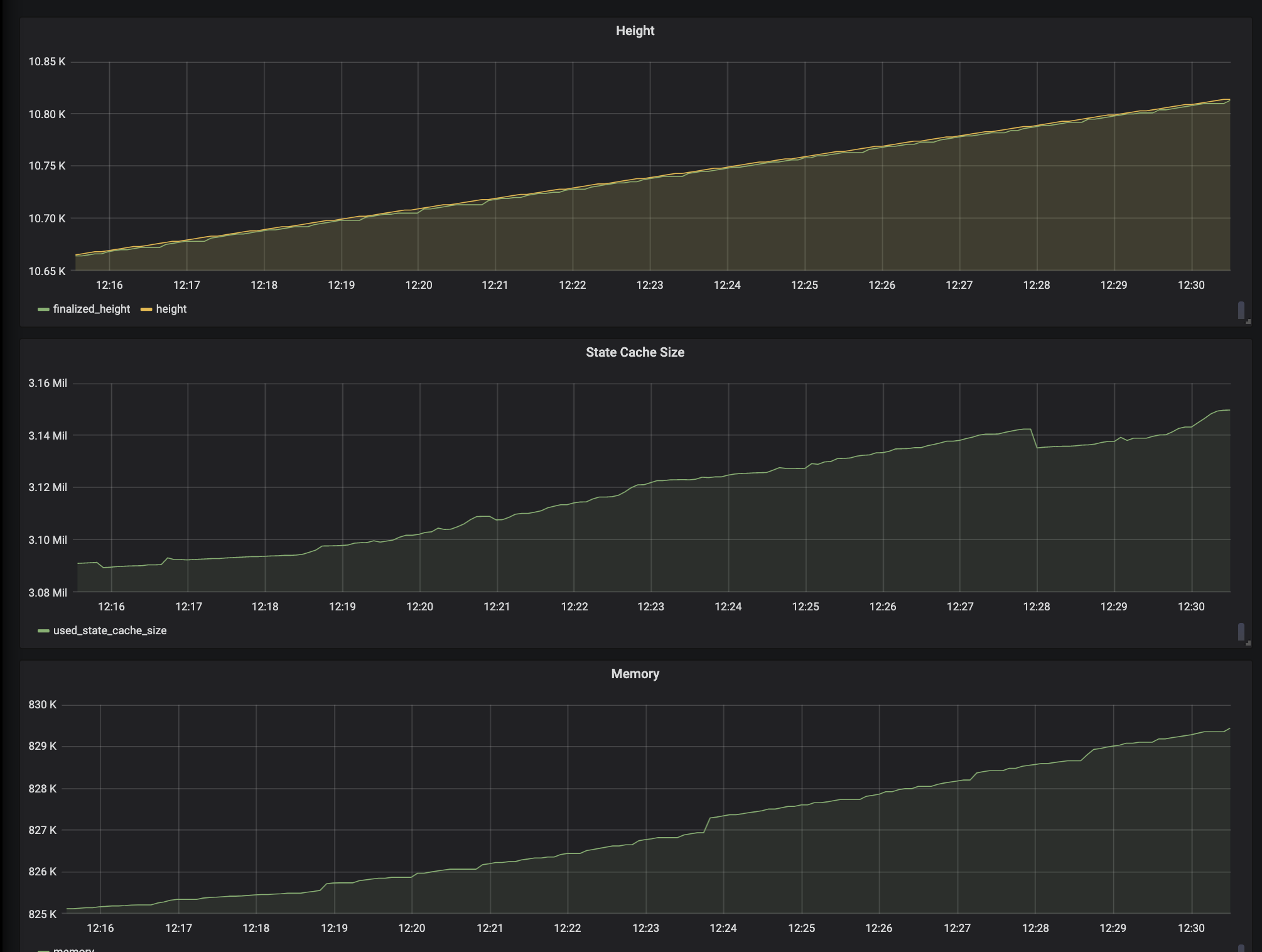
Task: Toggle visibility of the height series
Action: [173, 309]
